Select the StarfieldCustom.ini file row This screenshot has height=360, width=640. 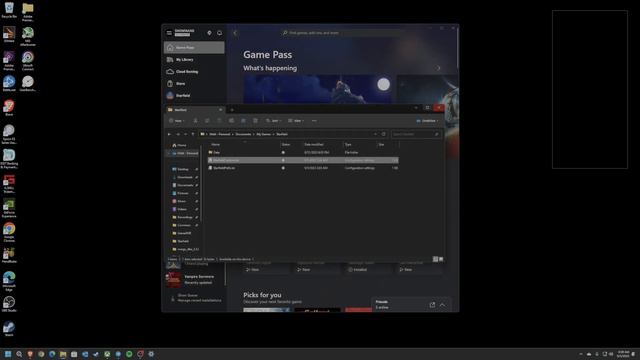[x=303, y=160]
